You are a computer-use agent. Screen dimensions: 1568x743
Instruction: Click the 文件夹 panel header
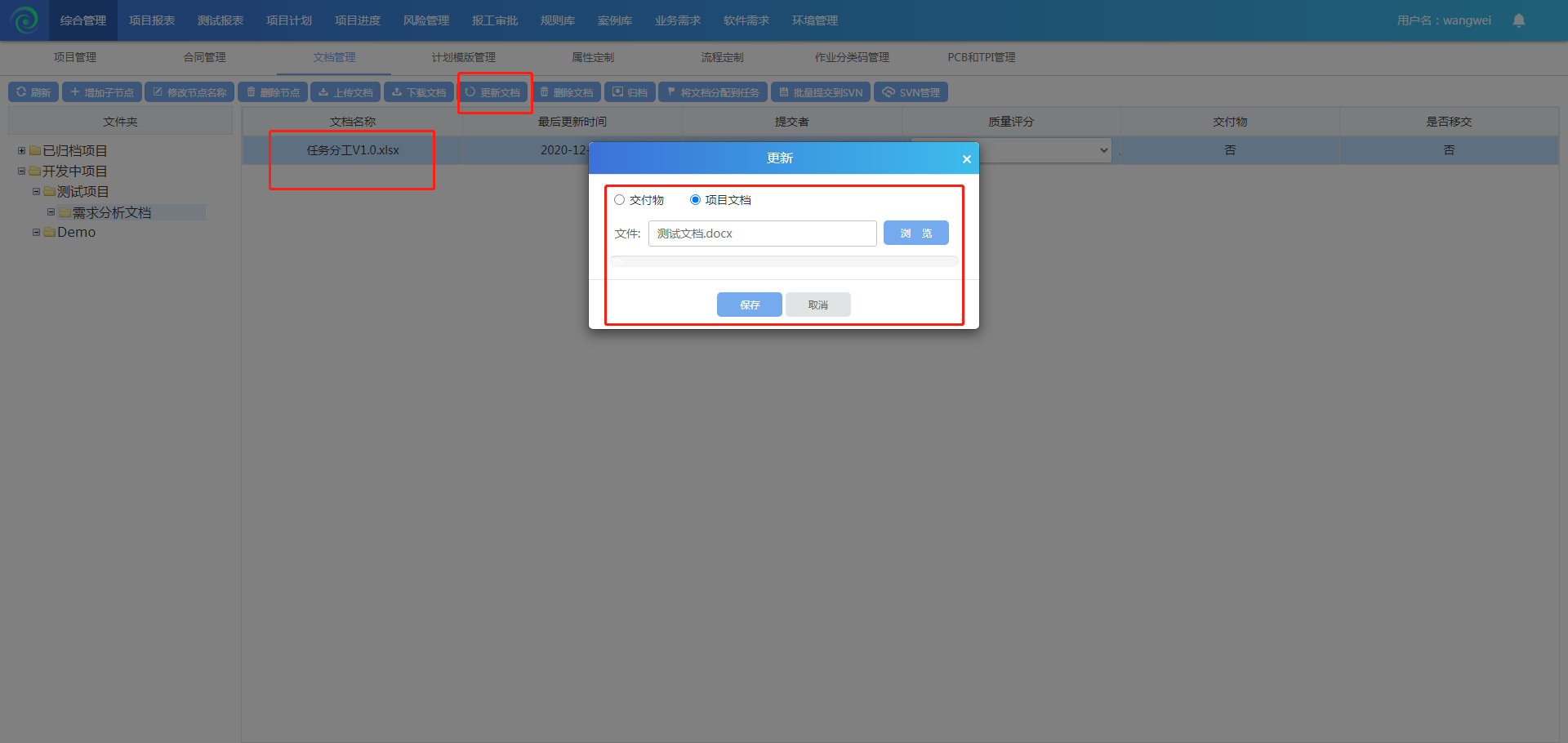click(121, 122)
